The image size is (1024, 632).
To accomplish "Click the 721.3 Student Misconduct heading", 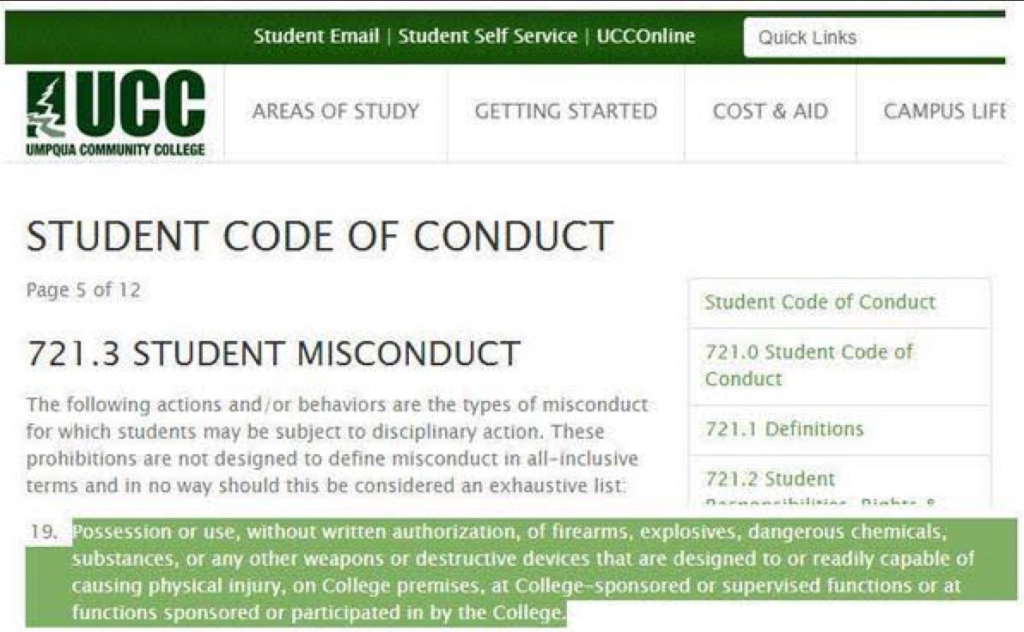I will pos(273,353).
